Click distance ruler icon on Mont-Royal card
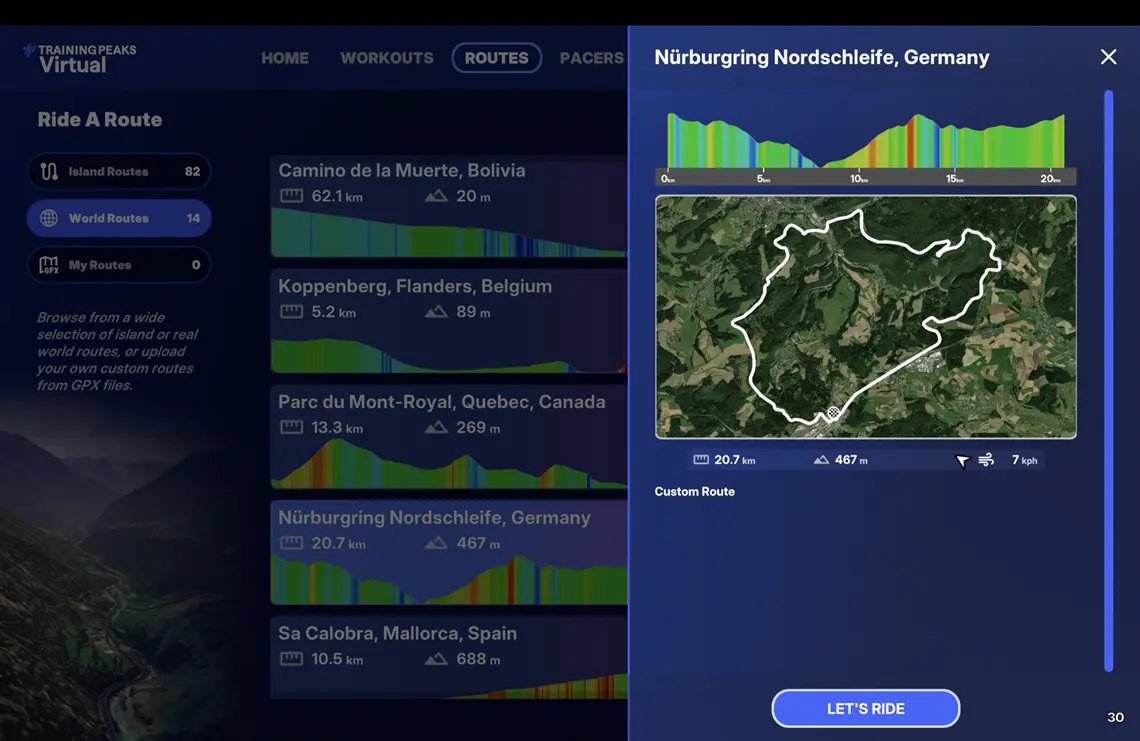 pyautogui.click(x=292, y=428)
